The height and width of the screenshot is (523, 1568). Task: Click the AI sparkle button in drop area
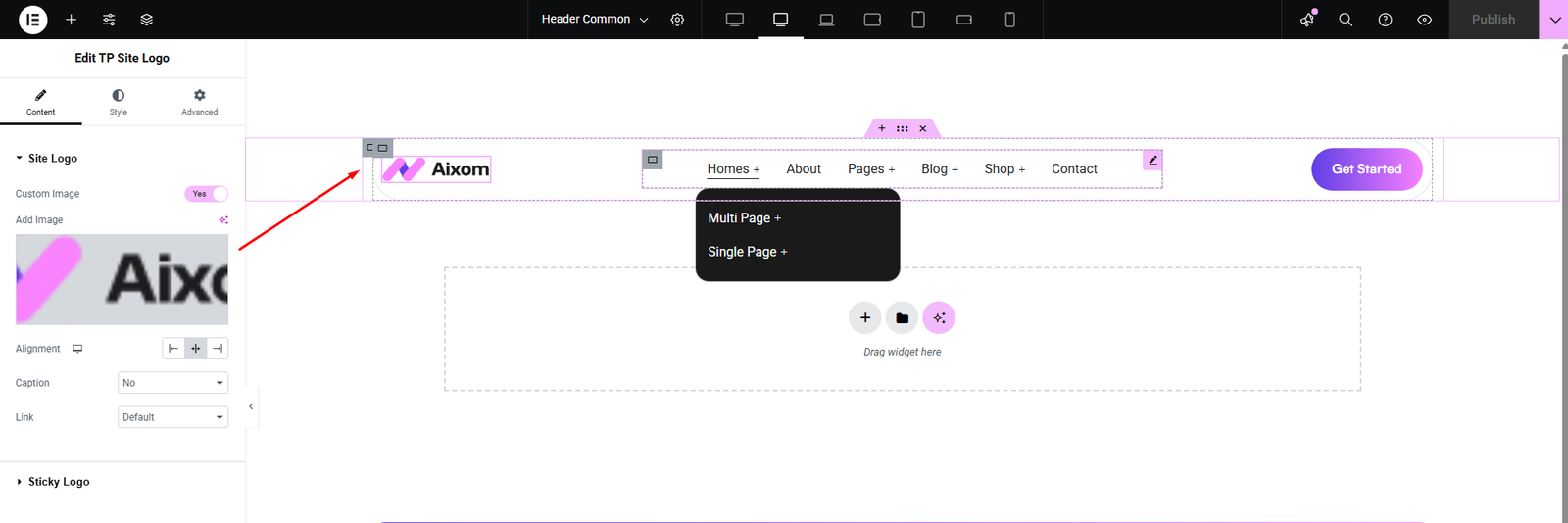(938, 317)
